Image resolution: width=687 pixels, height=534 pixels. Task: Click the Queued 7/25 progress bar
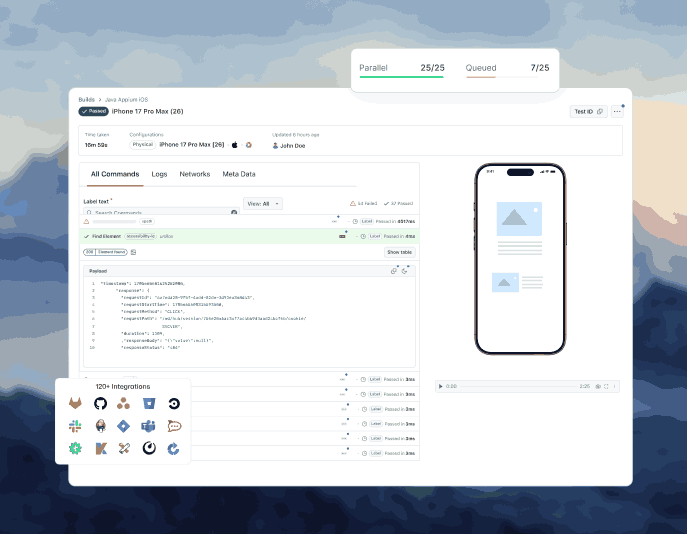click(502, 77)
